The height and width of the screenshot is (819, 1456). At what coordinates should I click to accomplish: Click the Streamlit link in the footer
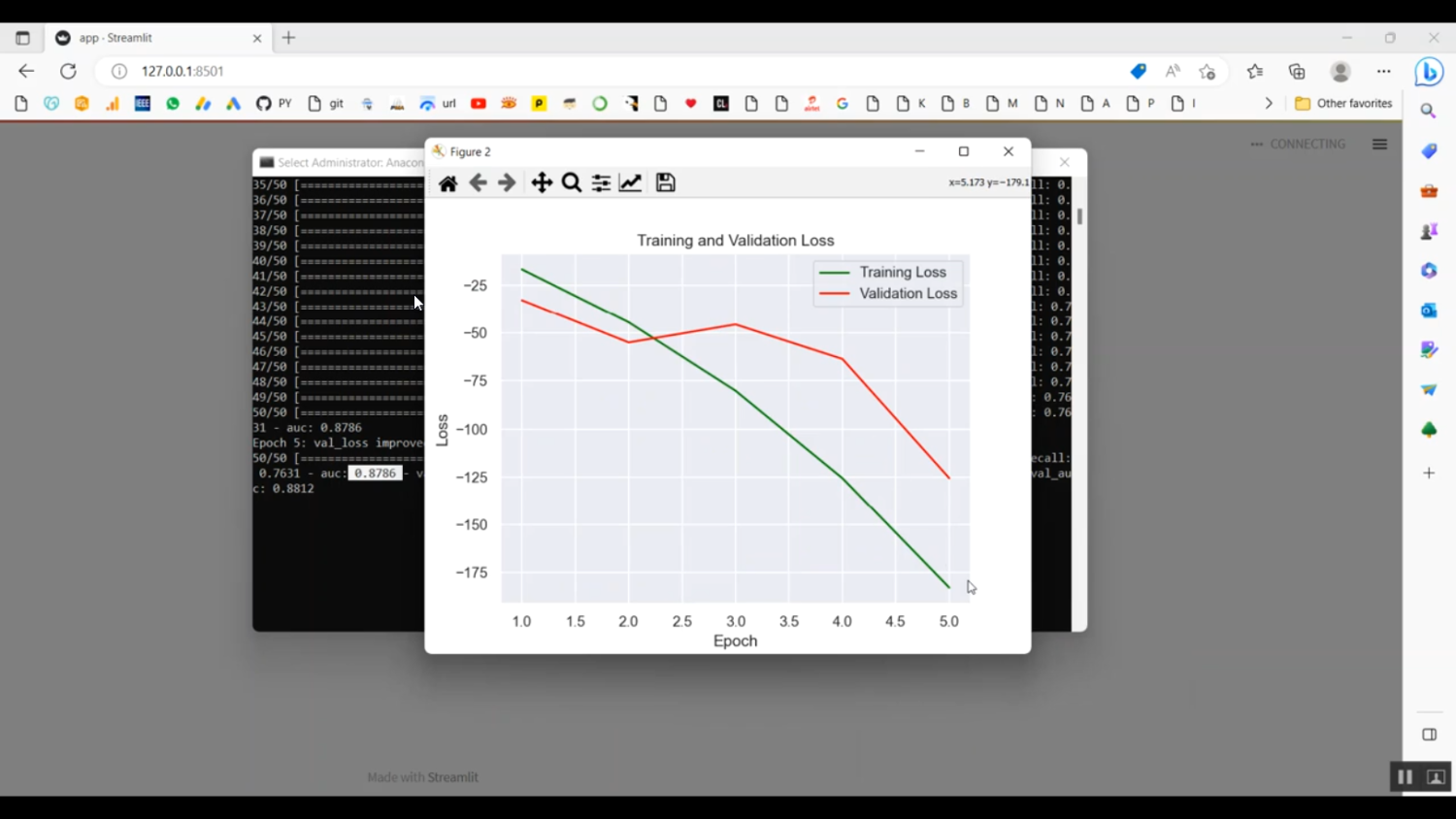pyautogui.click(x=452, y=777)
